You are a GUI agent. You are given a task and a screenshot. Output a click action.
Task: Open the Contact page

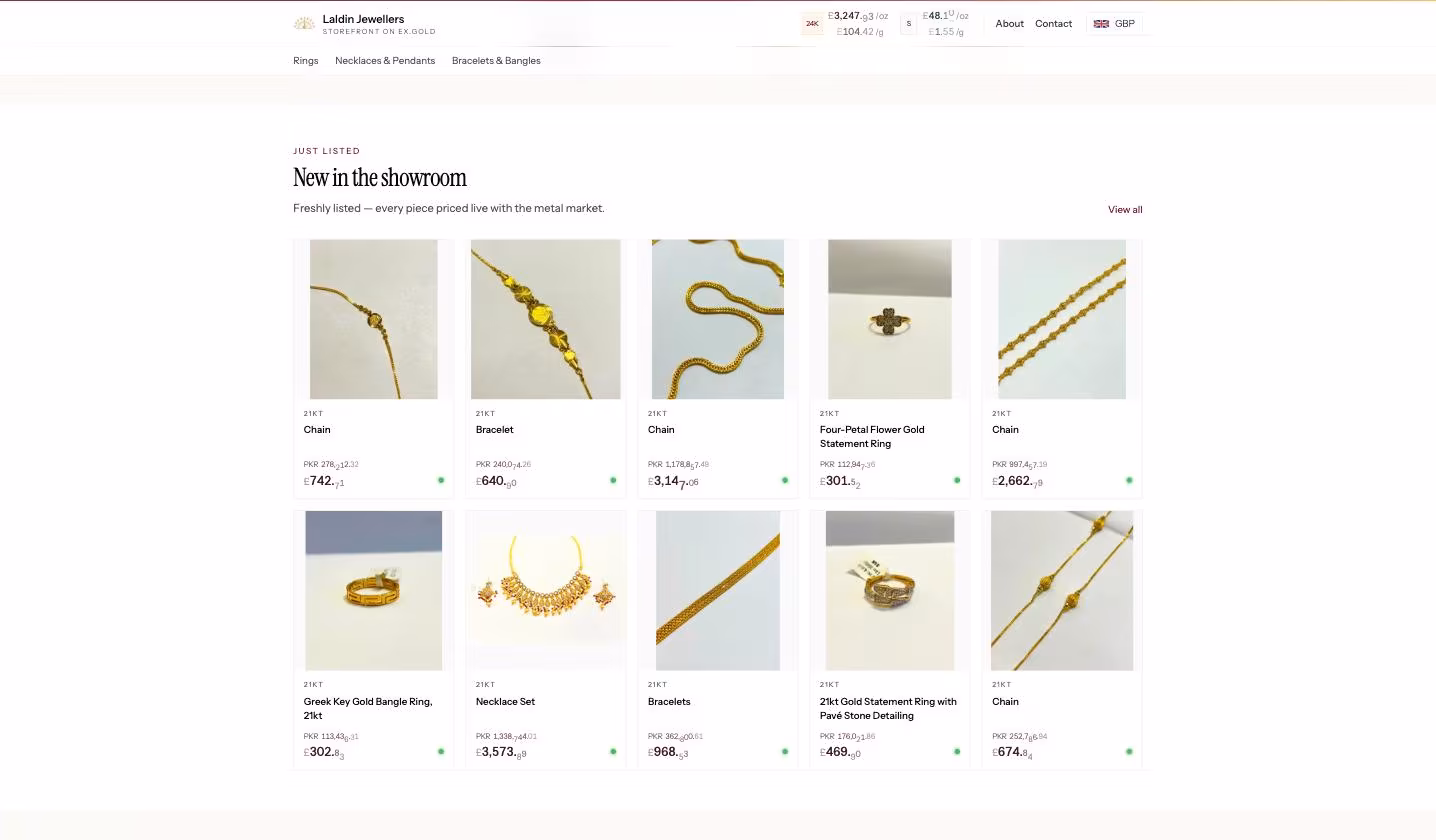1053,23
